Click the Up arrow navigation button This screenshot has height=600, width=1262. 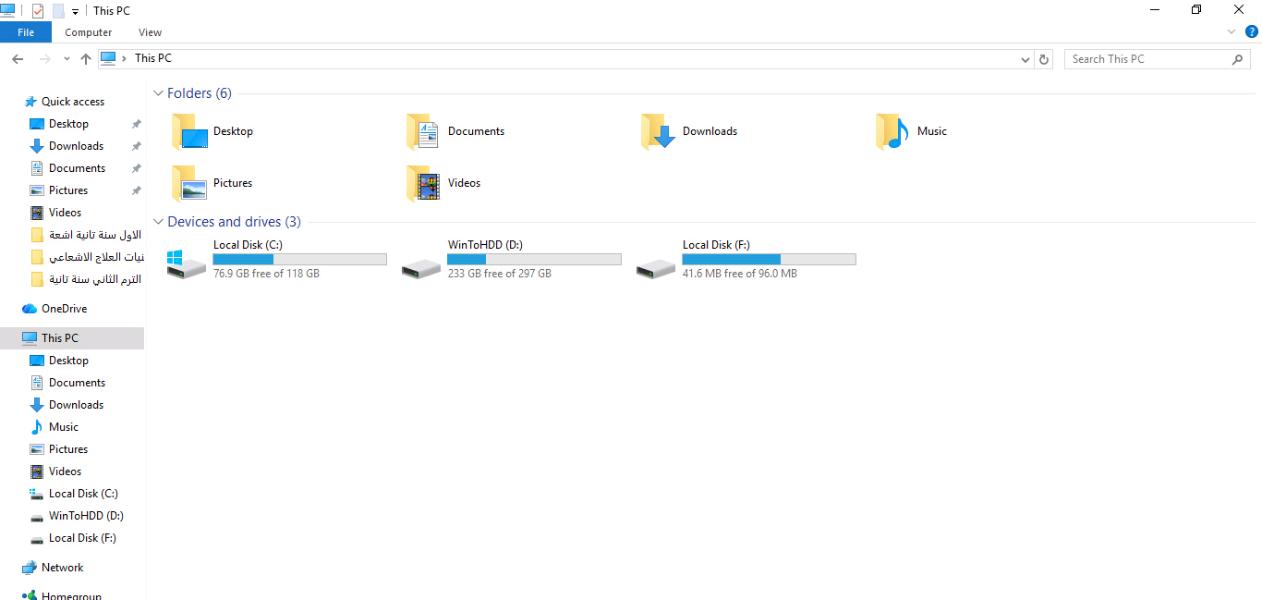click(86, 59)
